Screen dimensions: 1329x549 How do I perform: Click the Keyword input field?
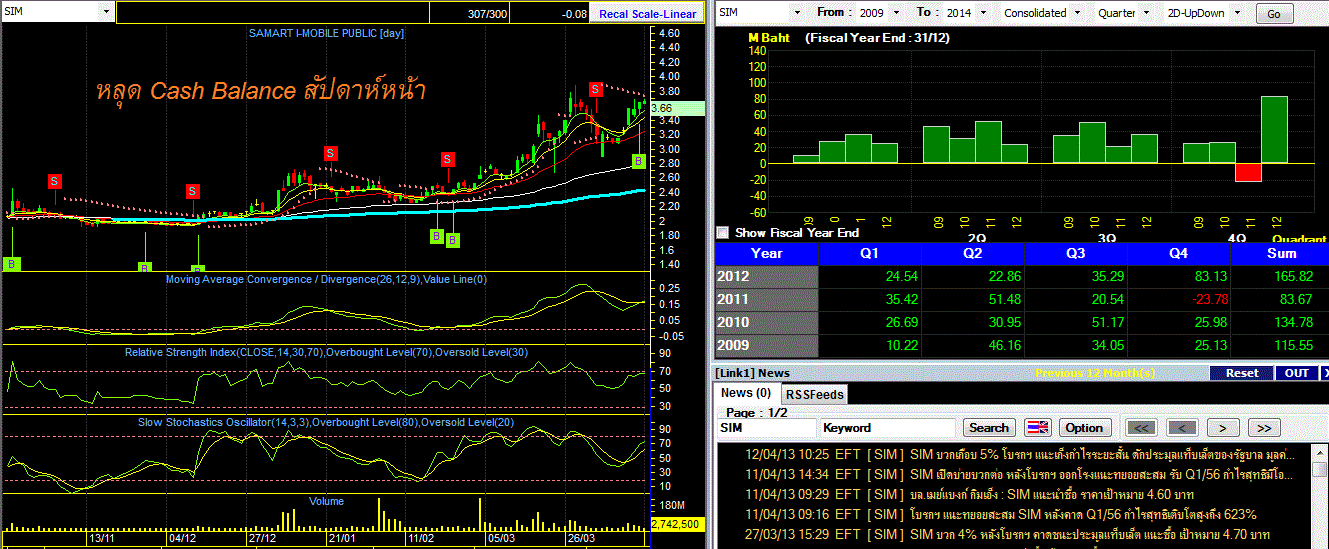point(889,428)
